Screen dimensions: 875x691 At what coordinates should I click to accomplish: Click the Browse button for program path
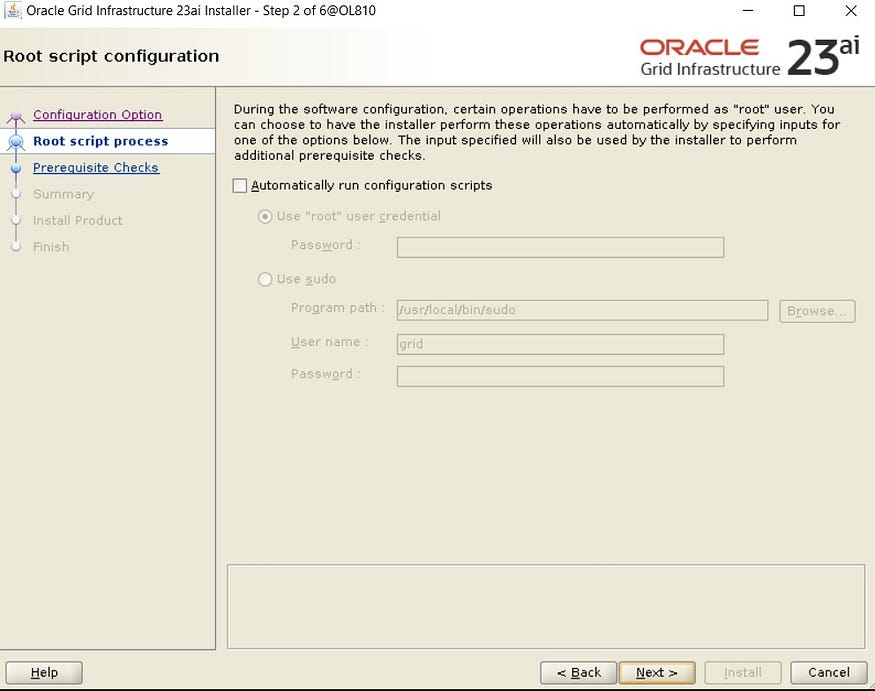tap(817, 311)
